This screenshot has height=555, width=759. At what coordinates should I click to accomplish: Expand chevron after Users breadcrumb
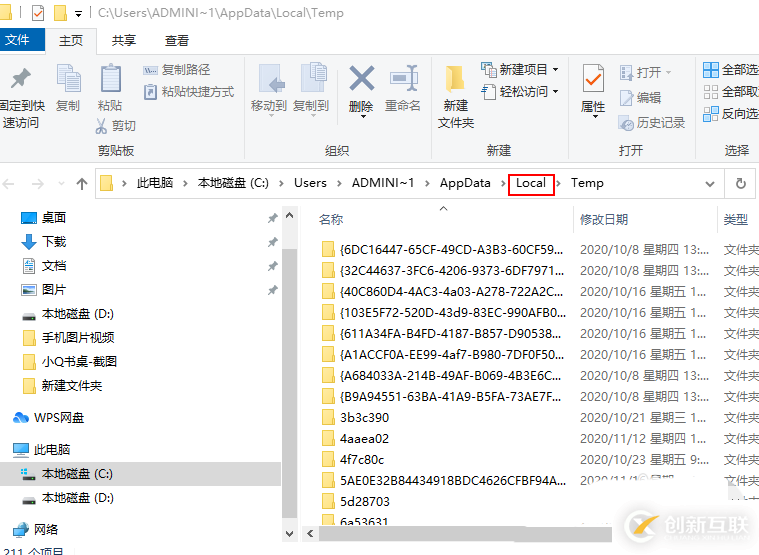click(339, 183)
